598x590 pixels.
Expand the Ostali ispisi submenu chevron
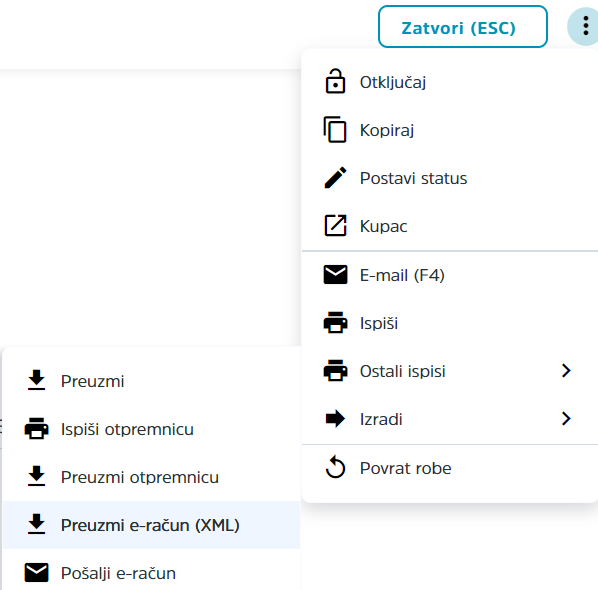coord(566,371)
